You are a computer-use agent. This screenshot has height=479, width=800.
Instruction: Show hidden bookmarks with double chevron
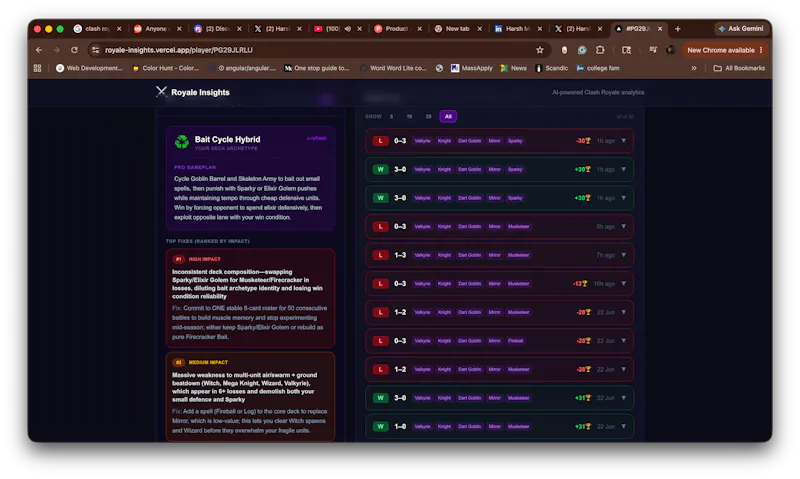694,68
